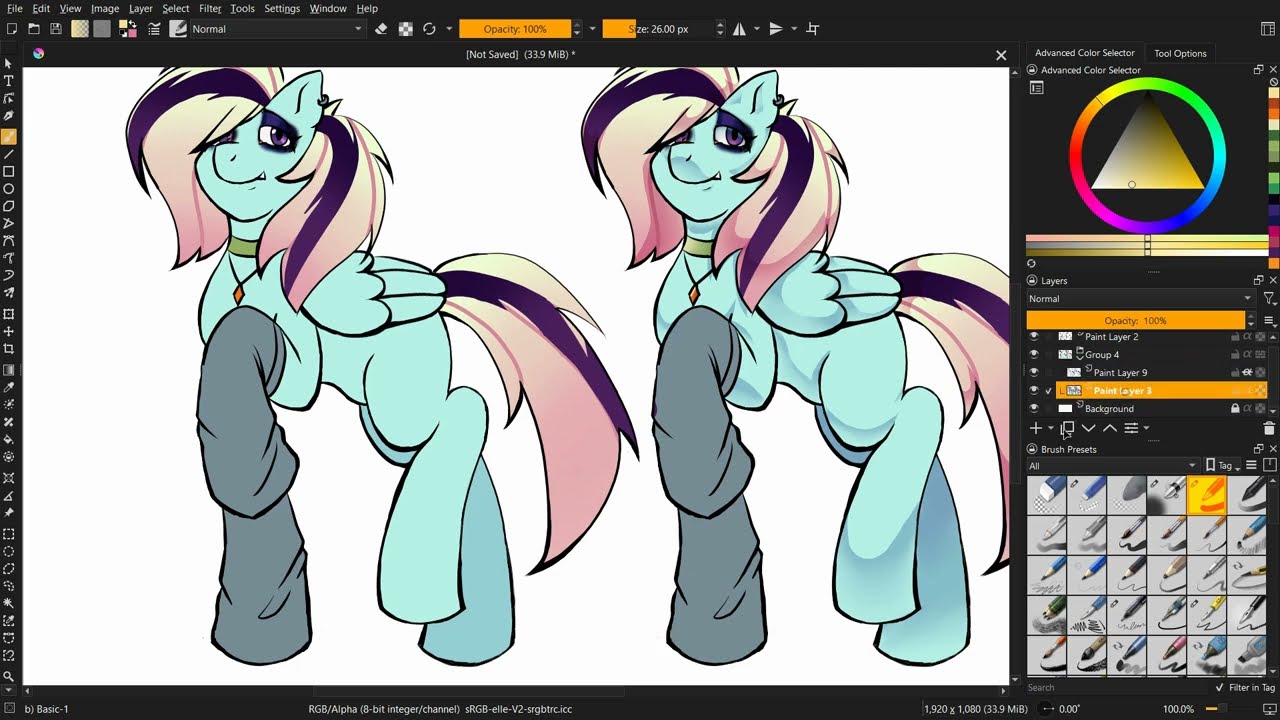This screenshot has width=1280, height=720.
Task: Hide the Background layer visibility eye
Action: coord(1034,409)
